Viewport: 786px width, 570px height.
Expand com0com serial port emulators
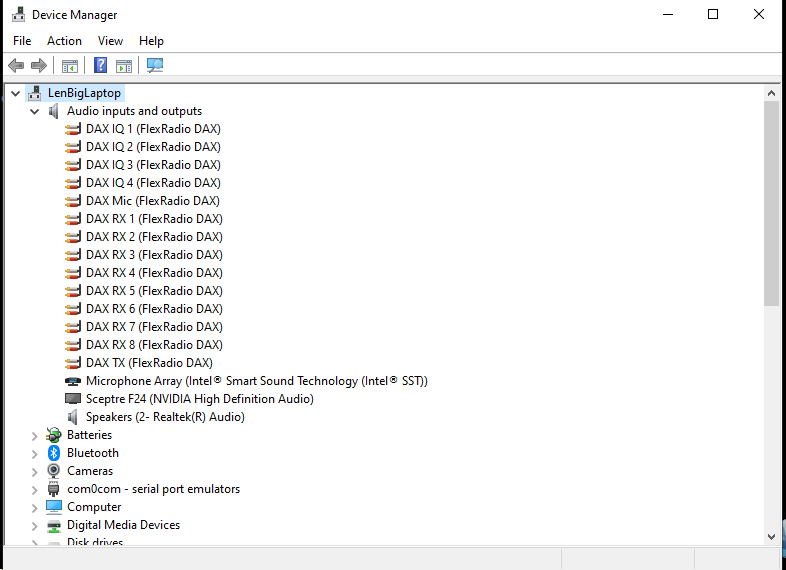(x=35, y=490)
